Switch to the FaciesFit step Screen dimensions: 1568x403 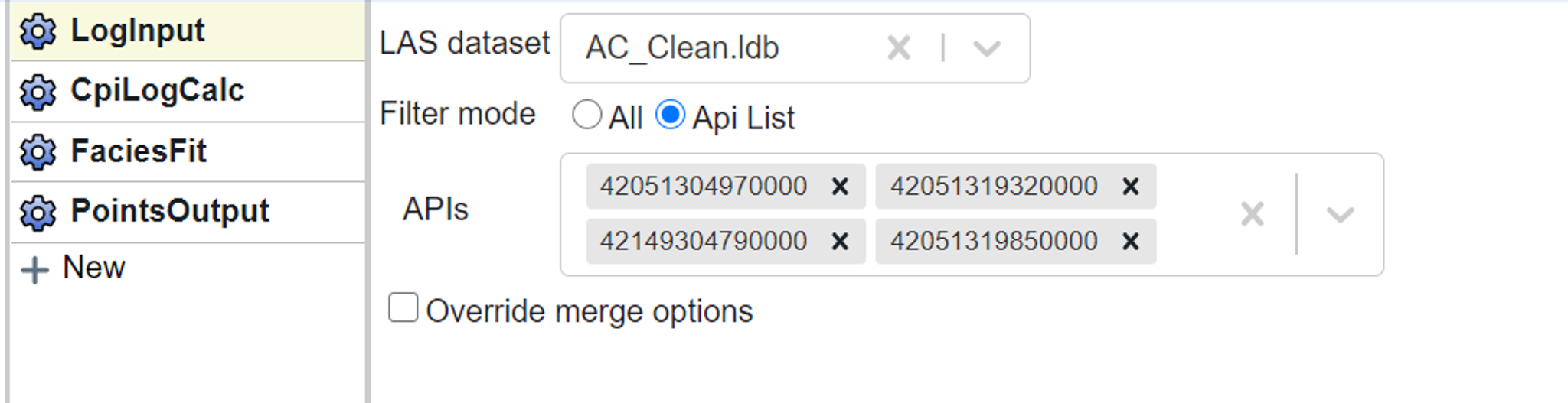pos(139,151)
